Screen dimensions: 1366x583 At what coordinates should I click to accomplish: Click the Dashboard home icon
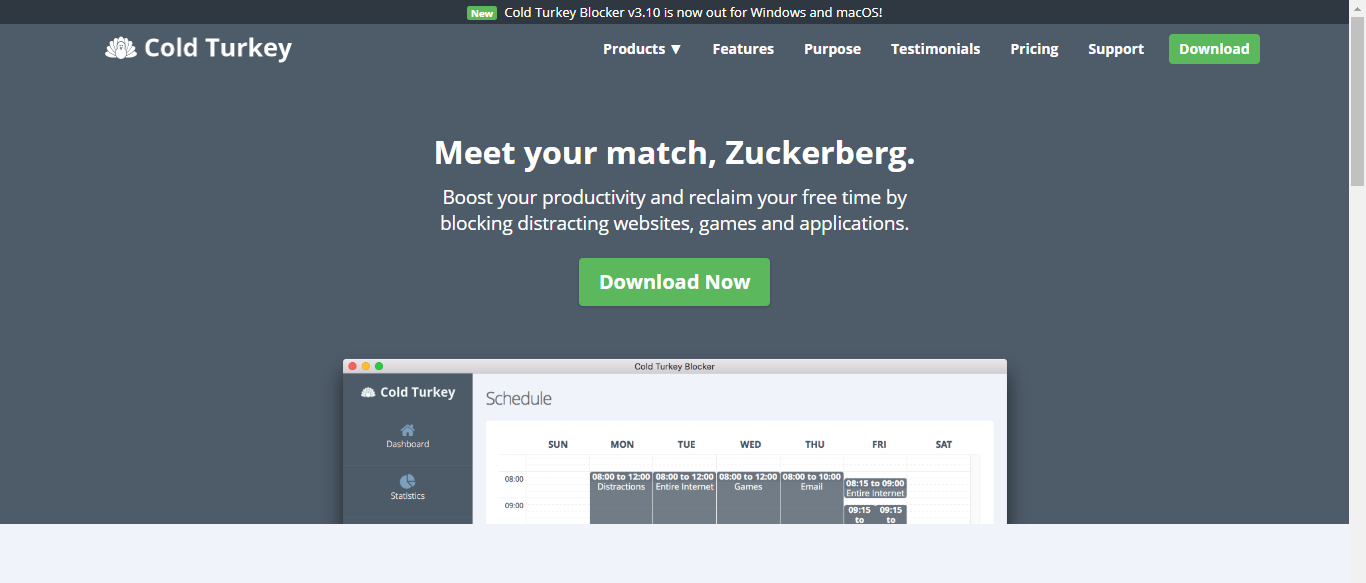[408, 430]
